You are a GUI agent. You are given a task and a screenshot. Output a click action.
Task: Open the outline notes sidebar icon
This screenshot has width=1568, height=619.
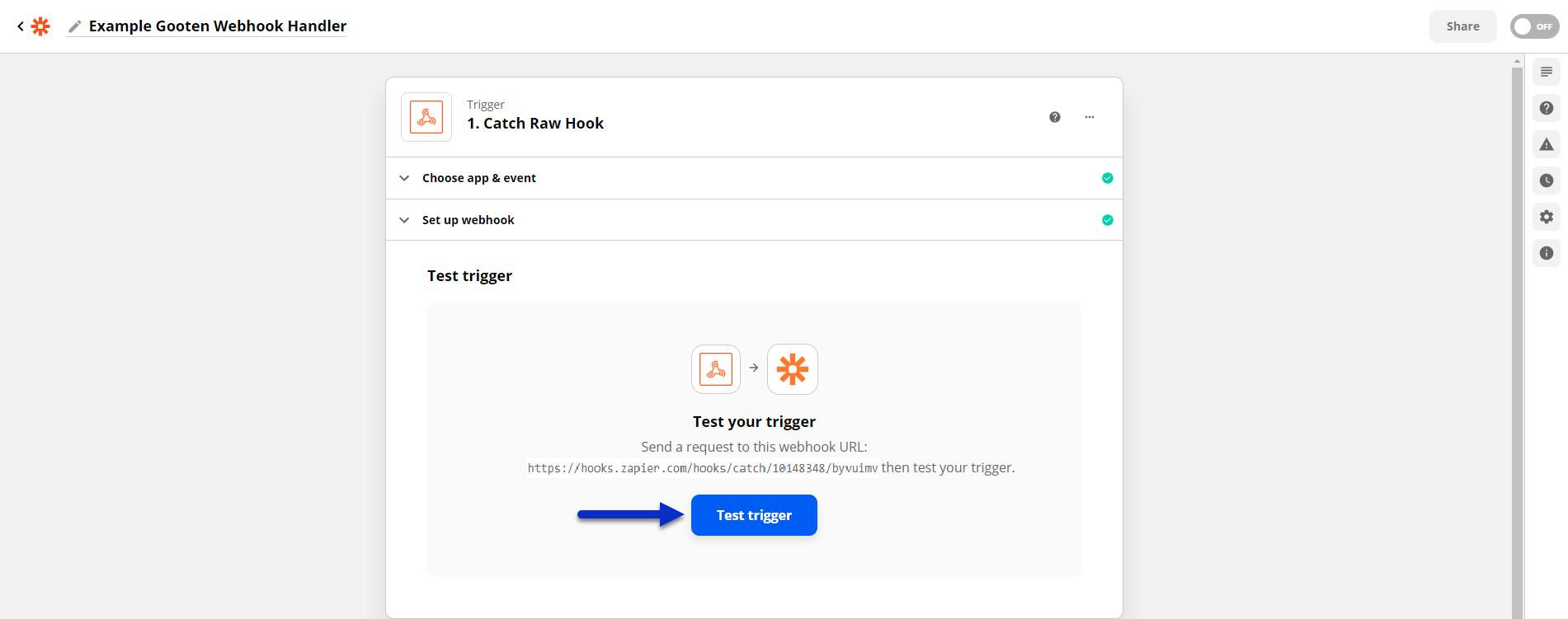(1547, 72)
